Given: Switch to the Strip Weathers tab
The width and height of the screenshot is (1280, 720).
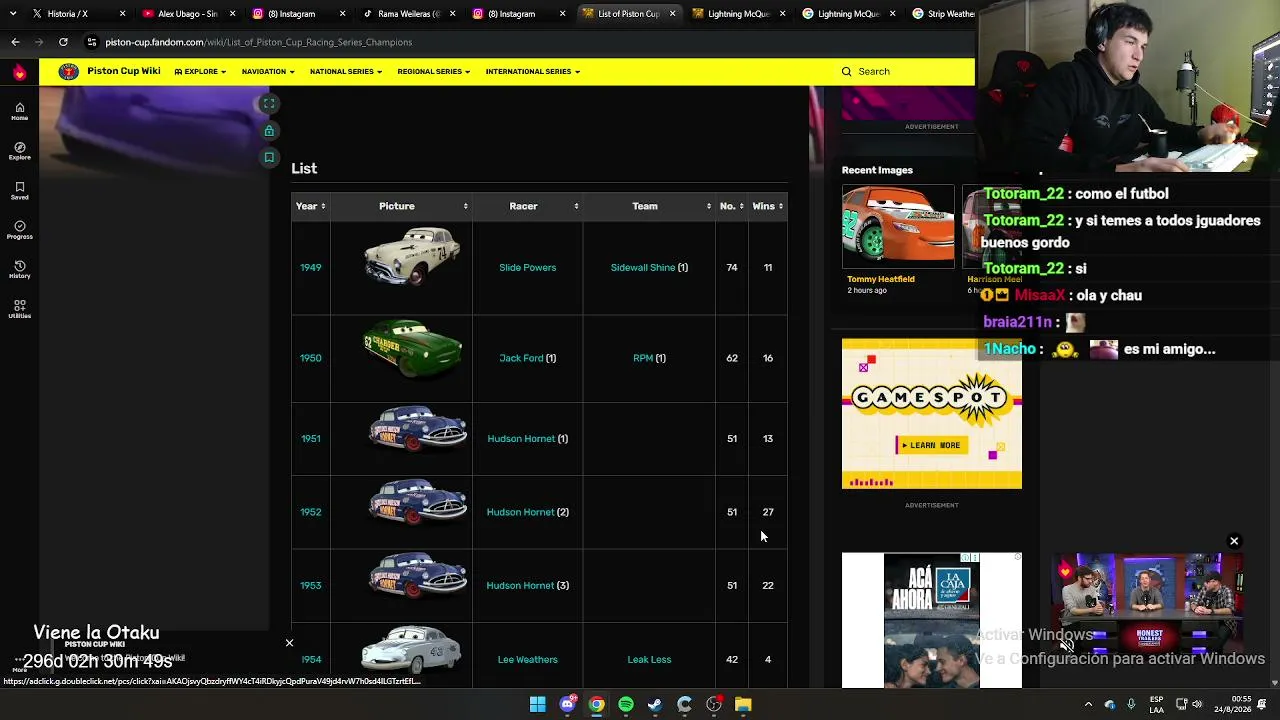Looking at the screenshot, I should click(x=941, y=14).
